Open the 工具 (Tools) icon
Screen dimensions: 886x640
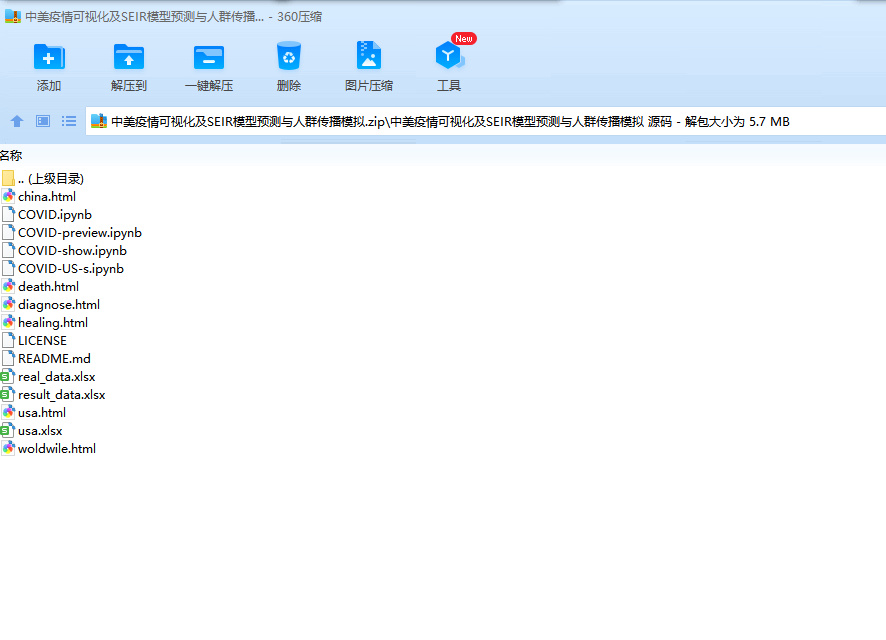[449, 56]
